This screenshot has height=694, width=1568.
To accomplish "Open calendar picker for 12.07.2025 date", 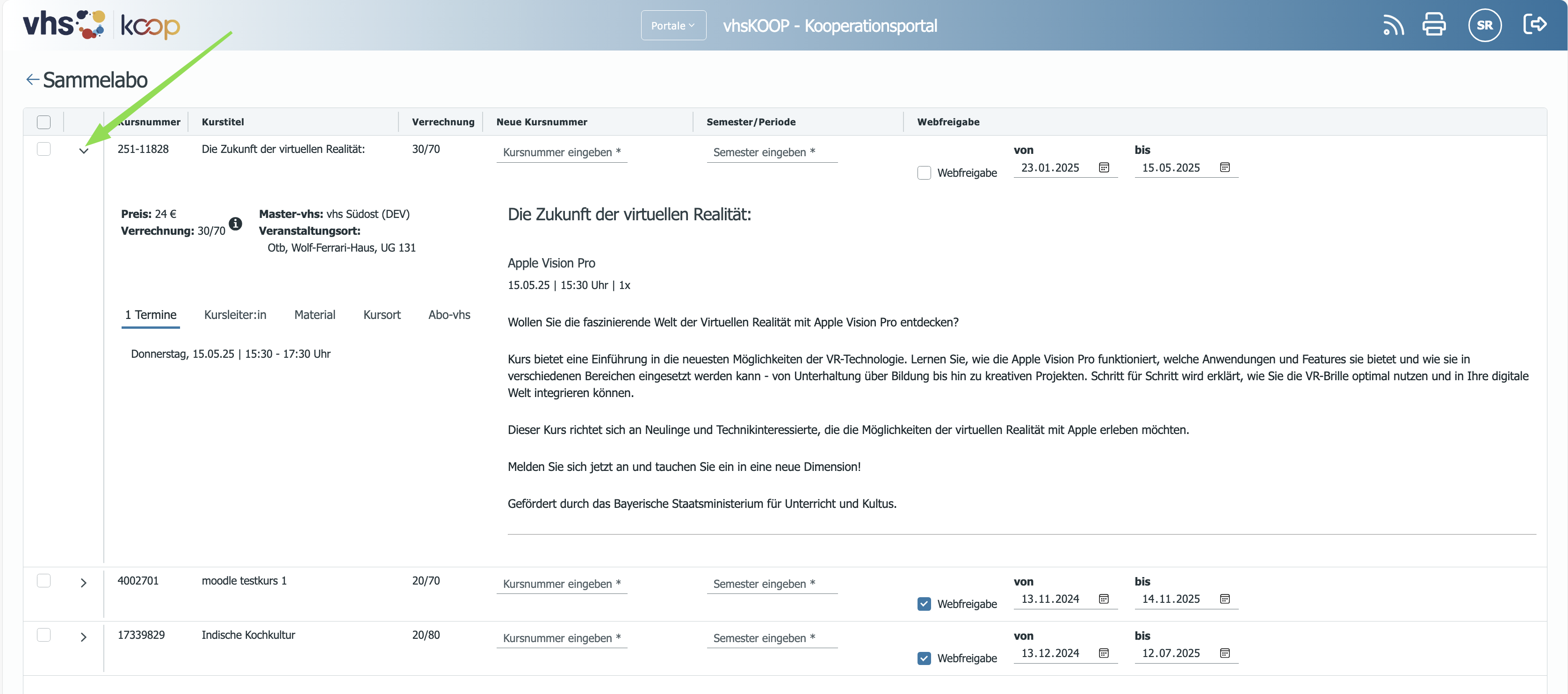I will [1225, 652].
